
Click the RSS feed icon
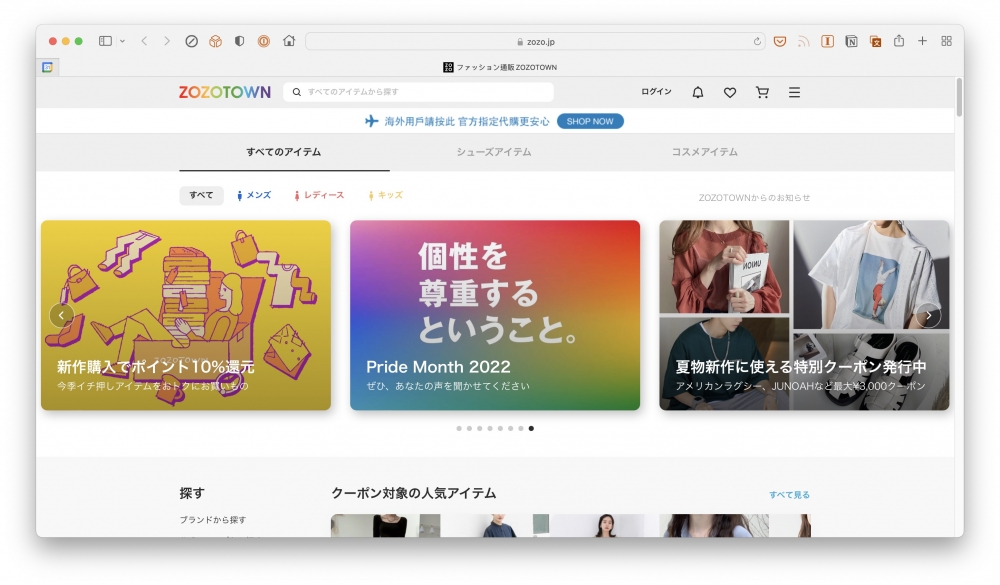(804, 41)
